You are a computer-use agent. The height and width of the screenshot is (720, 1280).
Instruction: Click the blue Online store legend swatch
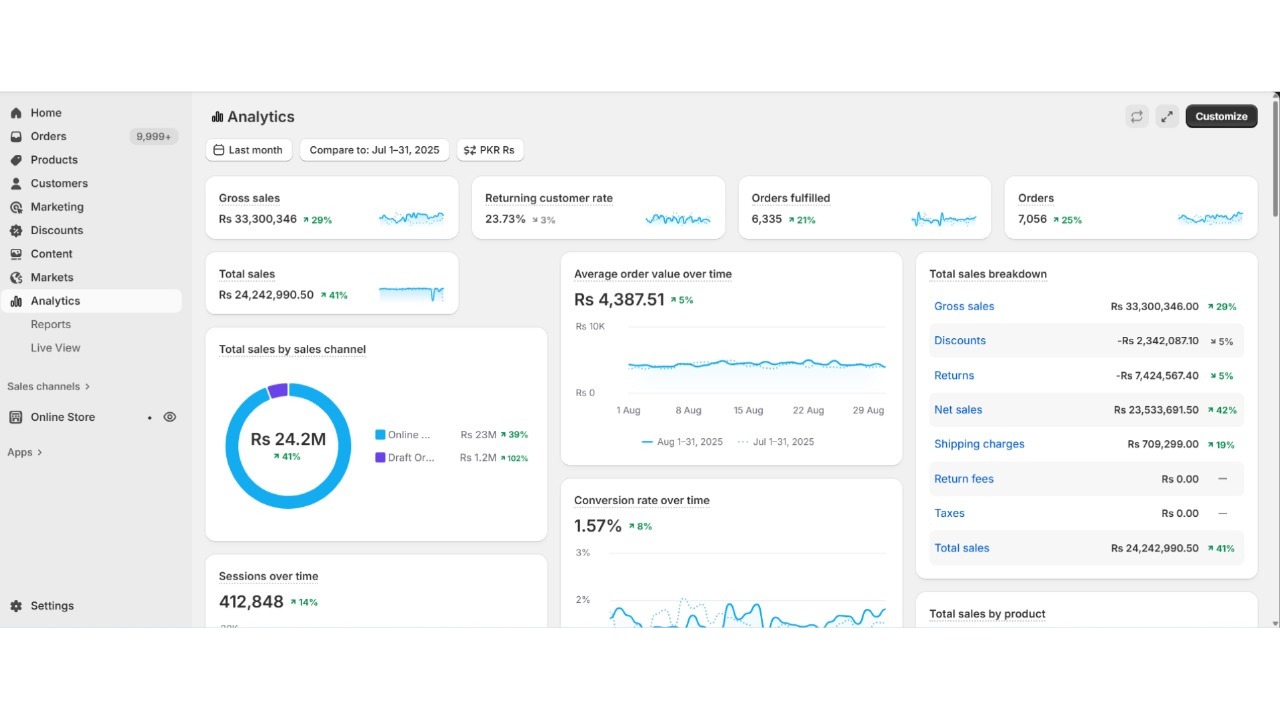tap(380, 435)
